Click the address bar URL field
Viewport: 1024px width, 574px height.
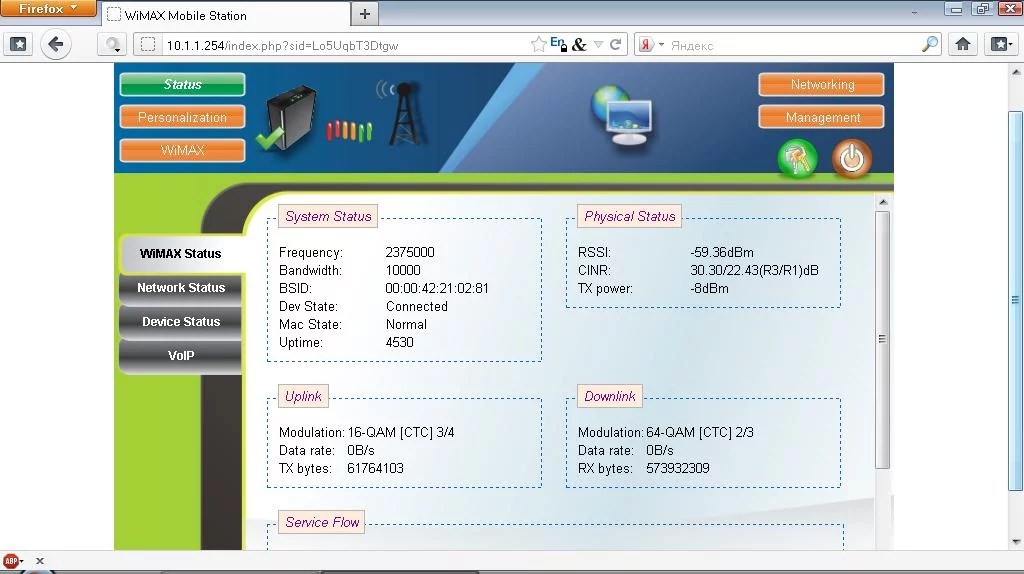[x=340, y=45]
